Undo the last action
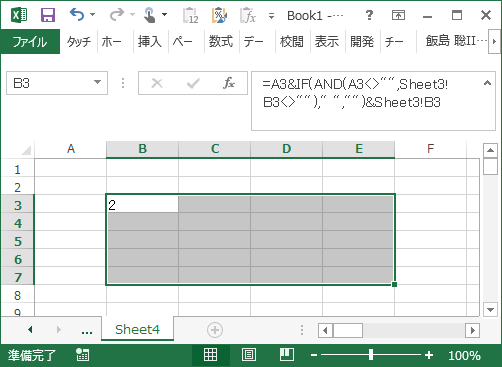 [77, 15]
